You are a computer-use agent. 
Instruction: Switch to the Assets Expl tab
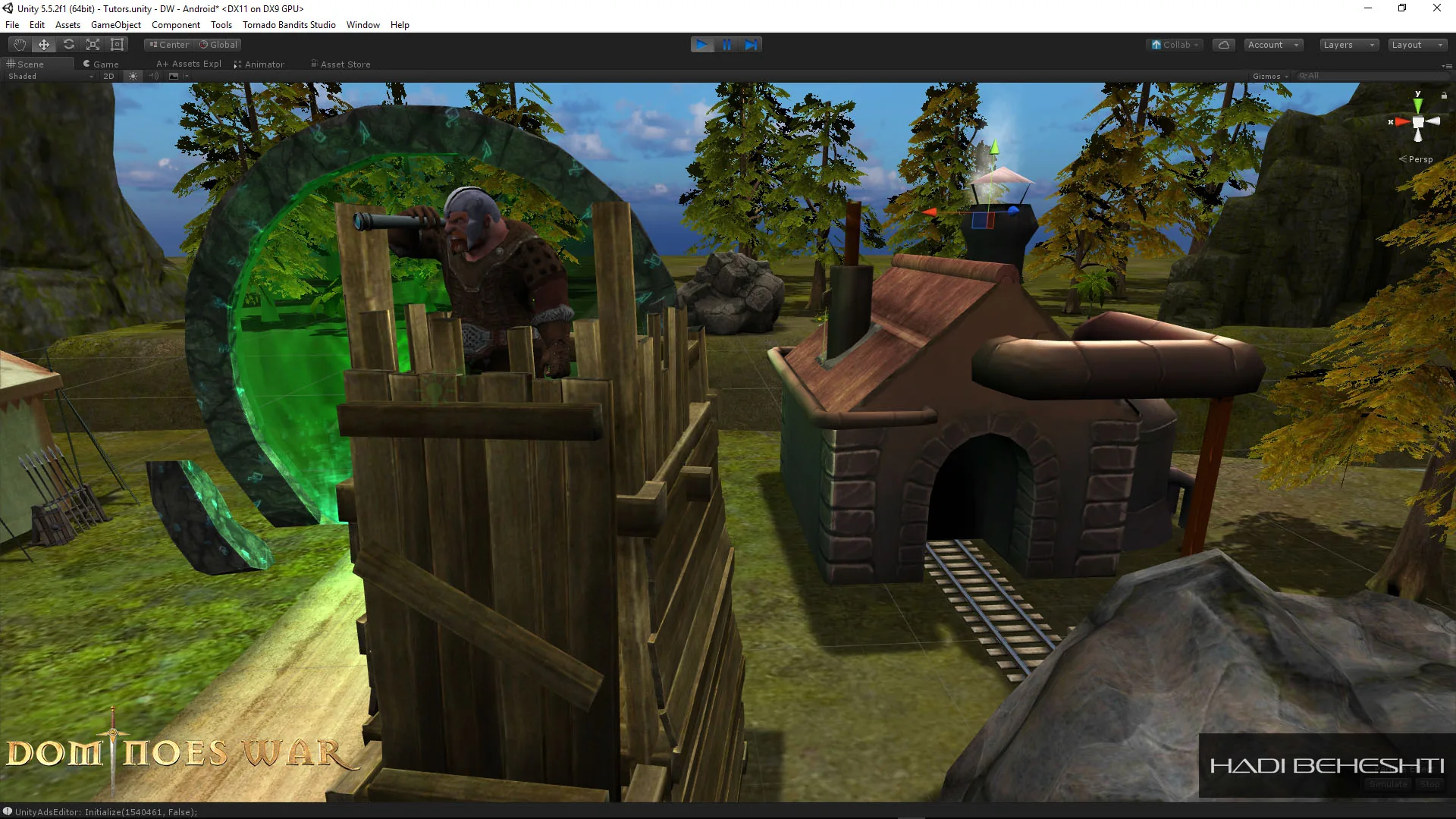189,64
